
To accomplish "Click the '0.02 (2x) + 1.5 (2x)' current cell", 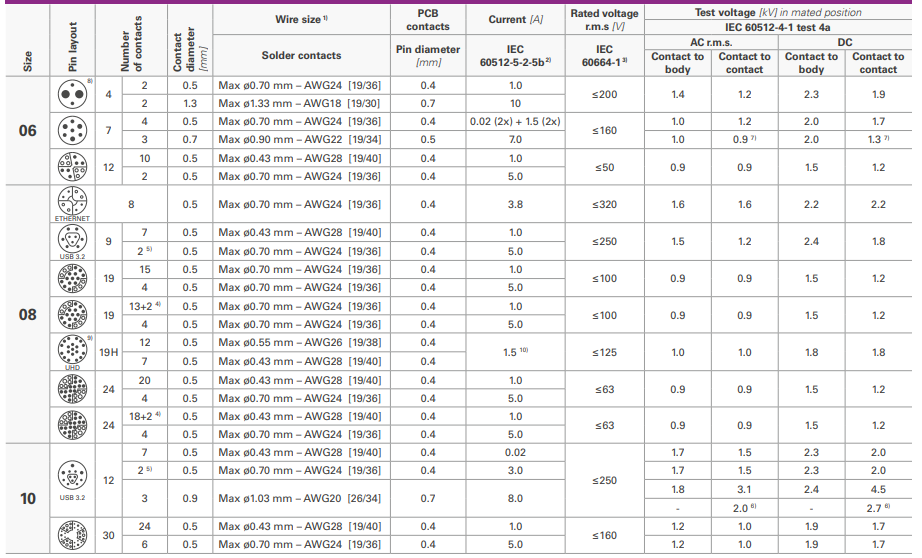I will click(x=514, y=122).
